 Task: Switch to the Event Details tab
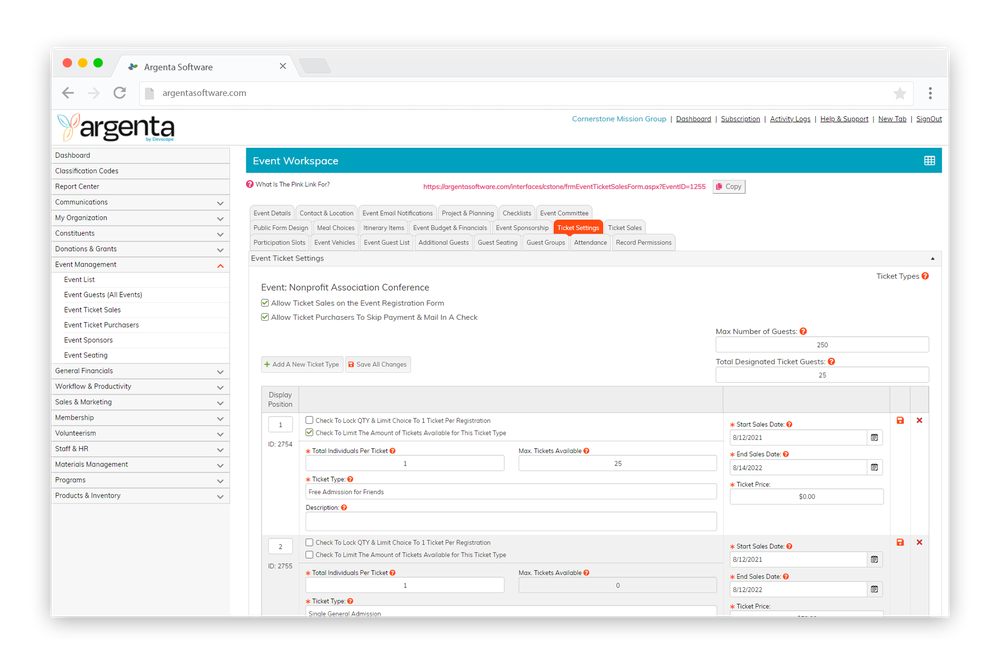point(272,213)
